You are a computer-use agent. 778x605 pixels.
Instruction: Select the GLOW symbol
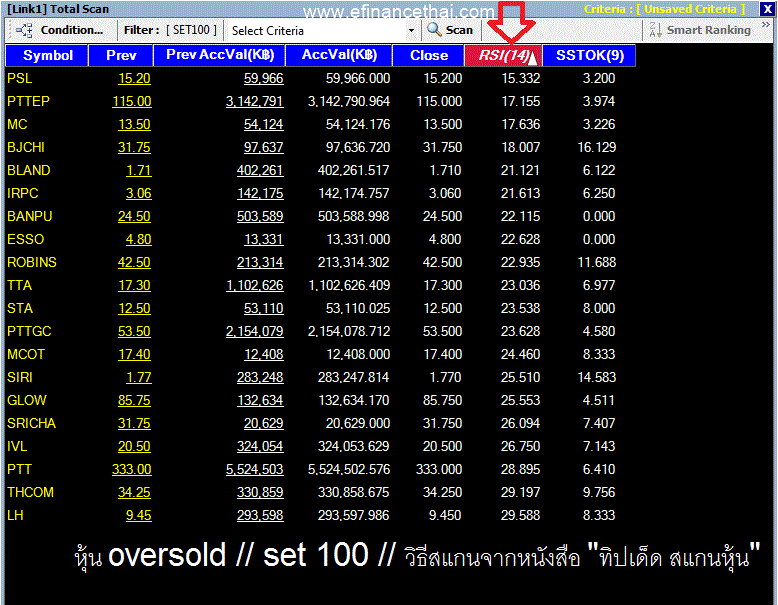coord(27,400)
